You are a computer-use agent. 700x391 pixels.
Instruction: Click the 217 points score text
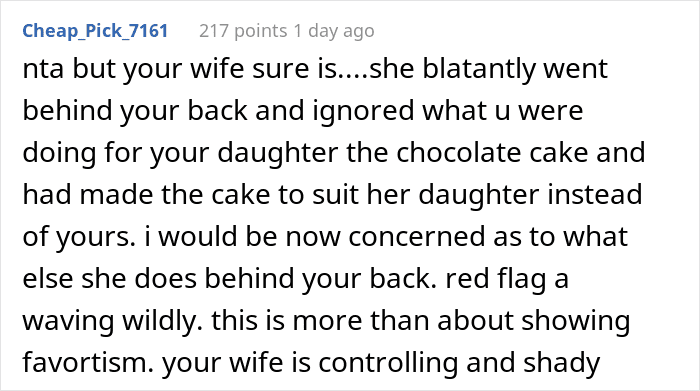tap(243, 31)
